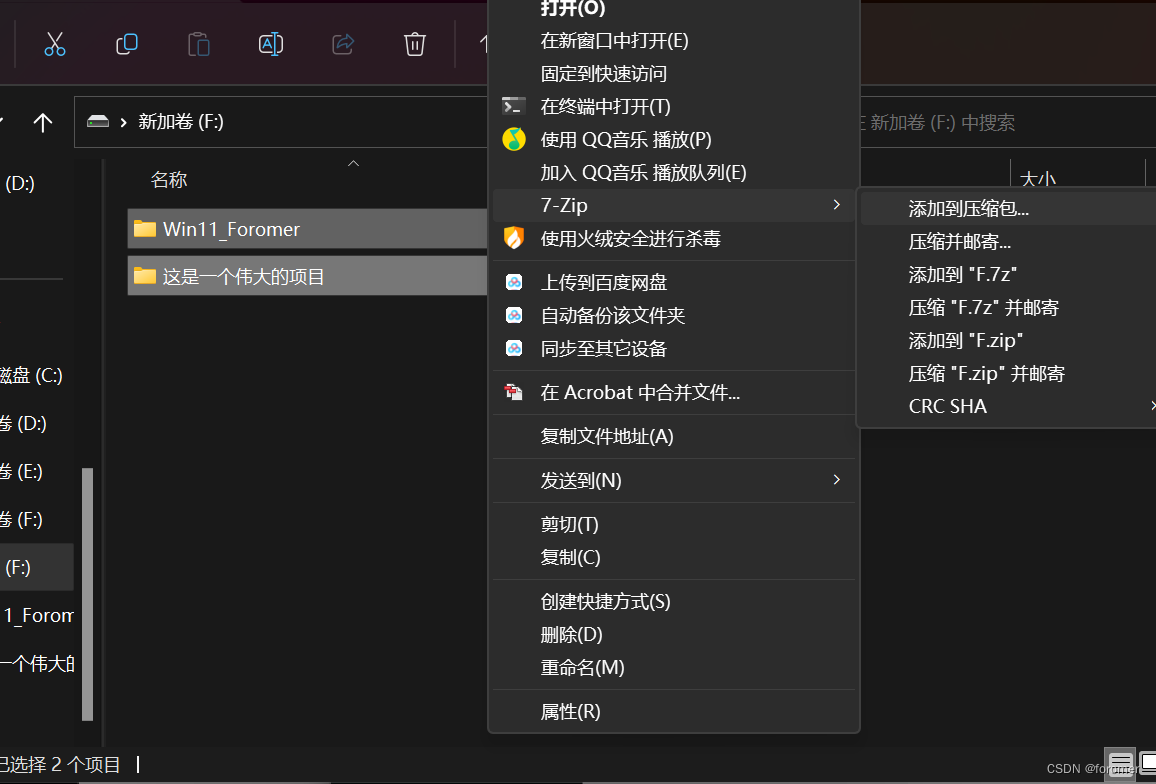1156x784 pixels.
Task: Open 发送到(N) menu entry
Action: point(674,480)
